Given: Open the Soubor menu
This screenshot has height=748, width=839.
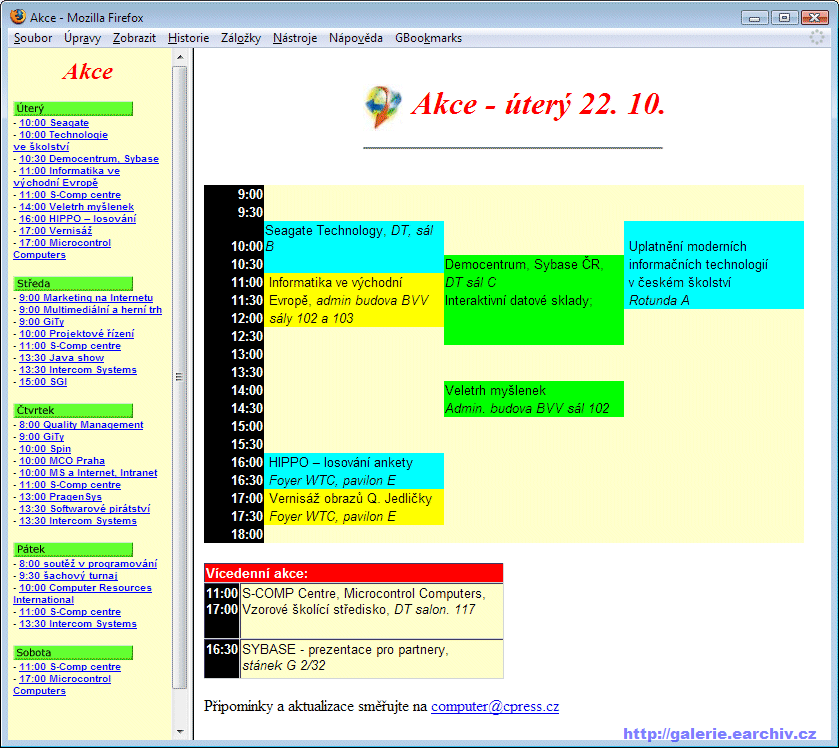Looking at the screenshot, I should (x=33, y=38).
